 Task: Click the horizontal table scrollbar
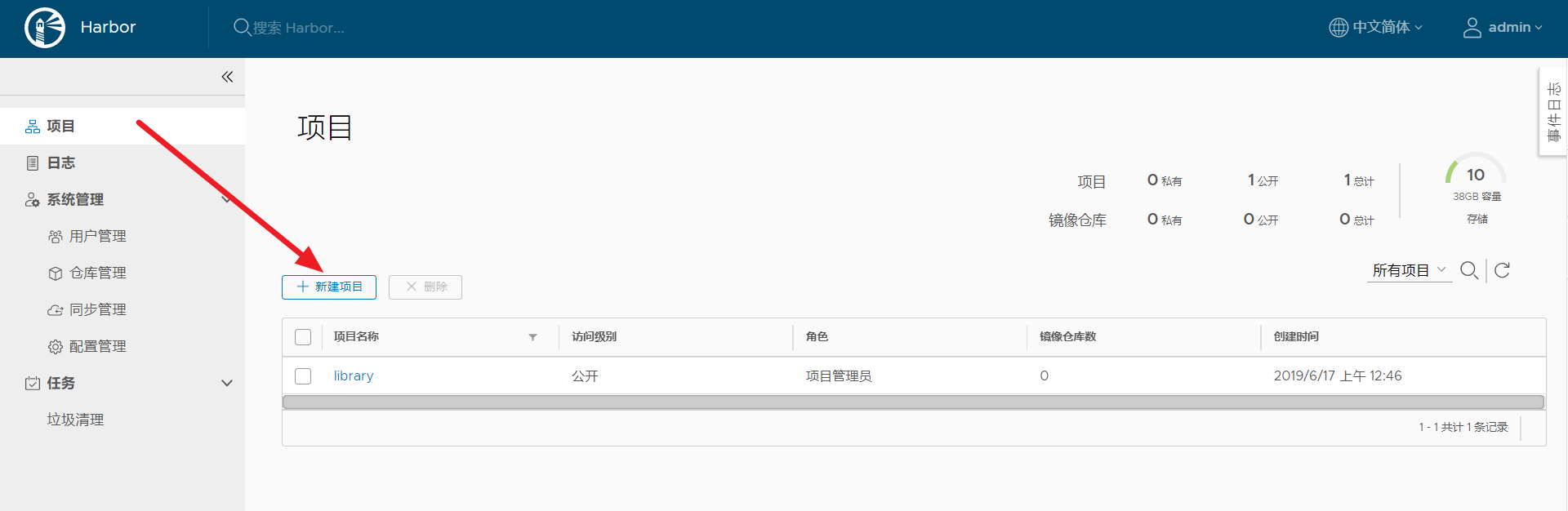[912, 402]
